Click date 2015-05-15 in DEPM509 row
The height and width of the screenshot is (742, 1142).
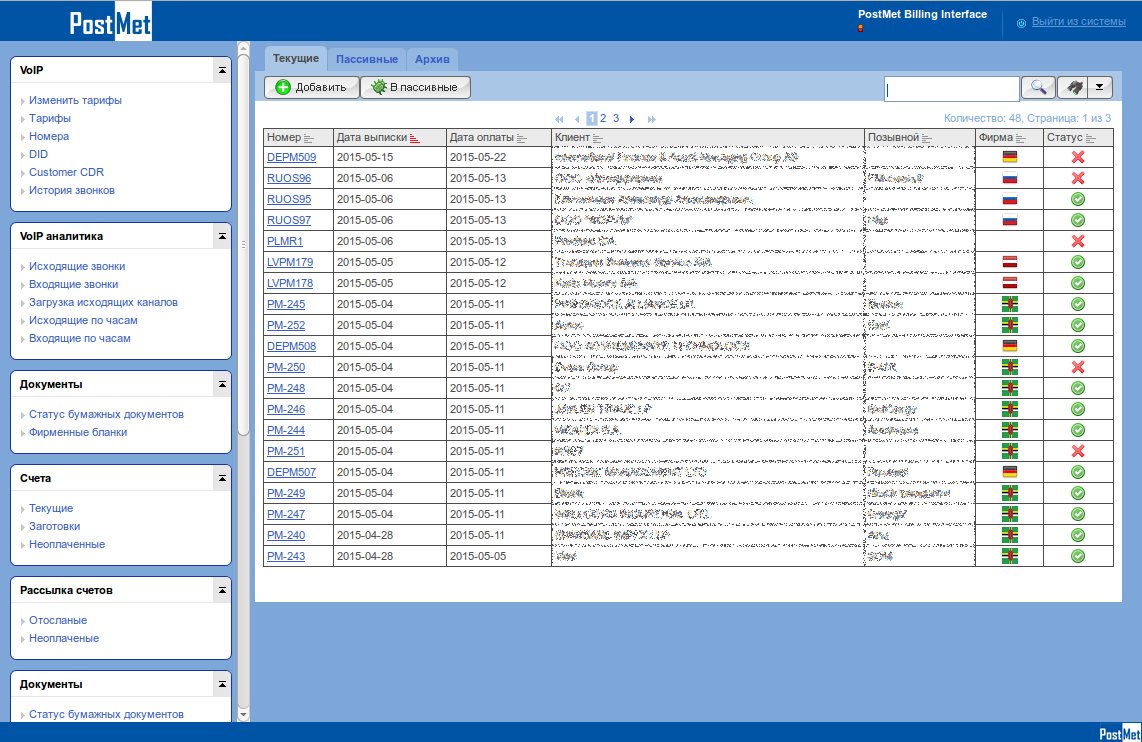point(365,157)
